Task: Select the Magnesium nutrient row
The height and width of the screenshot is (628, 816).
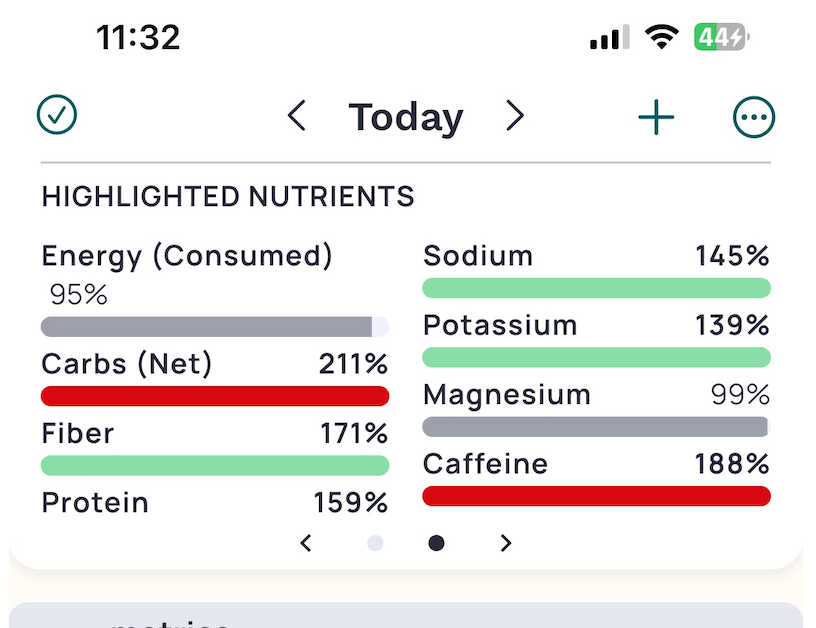Action: click(596, 396)
